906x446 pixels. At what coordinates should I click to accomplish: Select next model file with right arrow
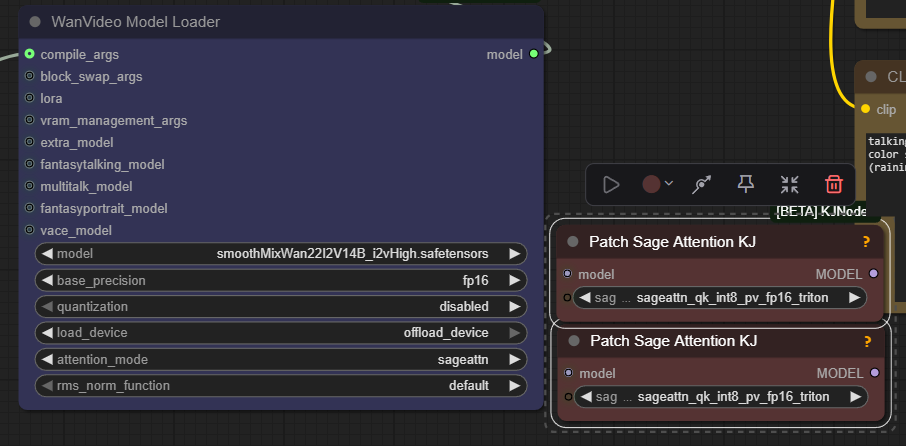(x=514, y=254)
